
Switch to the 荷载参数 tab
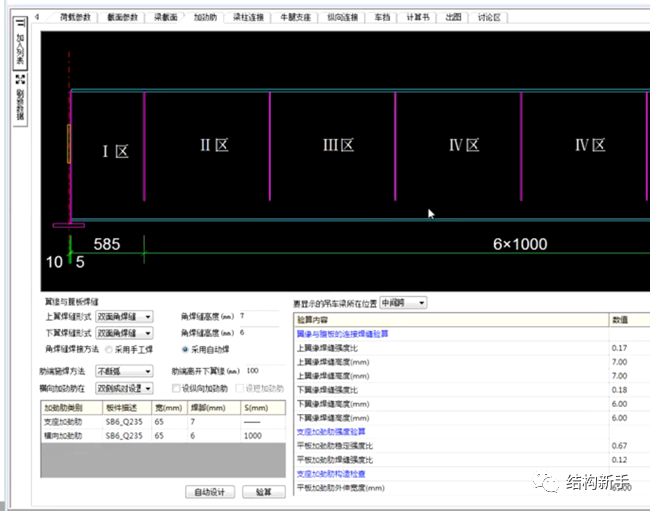75,17
